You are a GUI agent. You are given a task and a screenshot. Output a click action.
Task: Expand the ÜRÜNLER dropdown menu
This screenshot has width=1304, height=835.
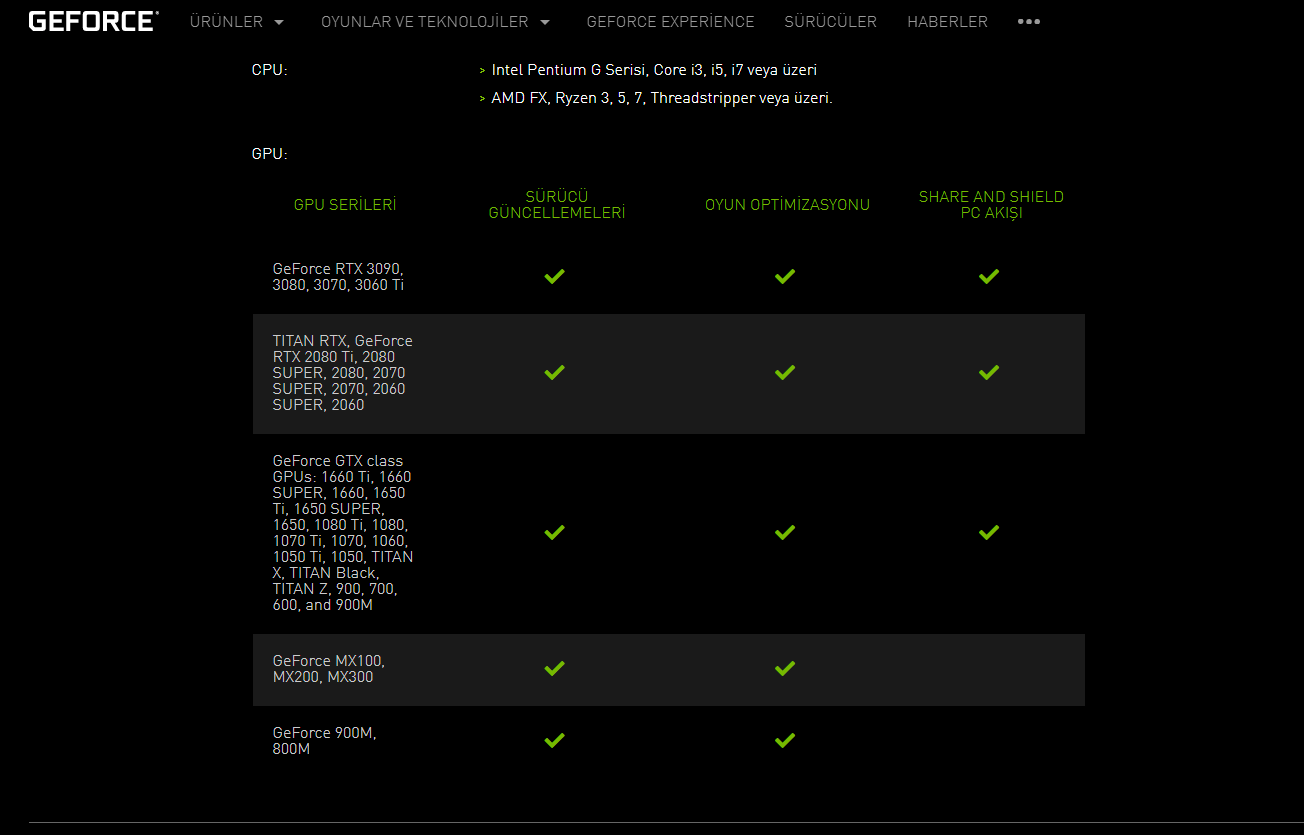coord(237,22)
